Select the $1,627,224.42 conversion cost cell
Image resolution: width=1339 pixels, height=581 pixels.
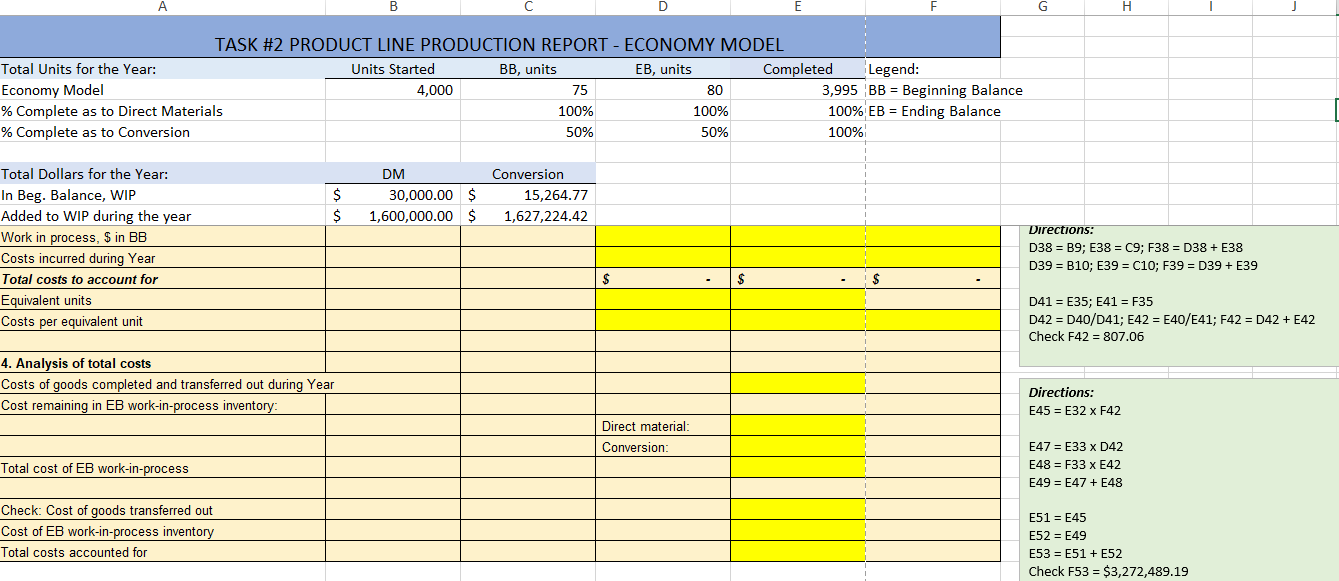pos(530,215)
